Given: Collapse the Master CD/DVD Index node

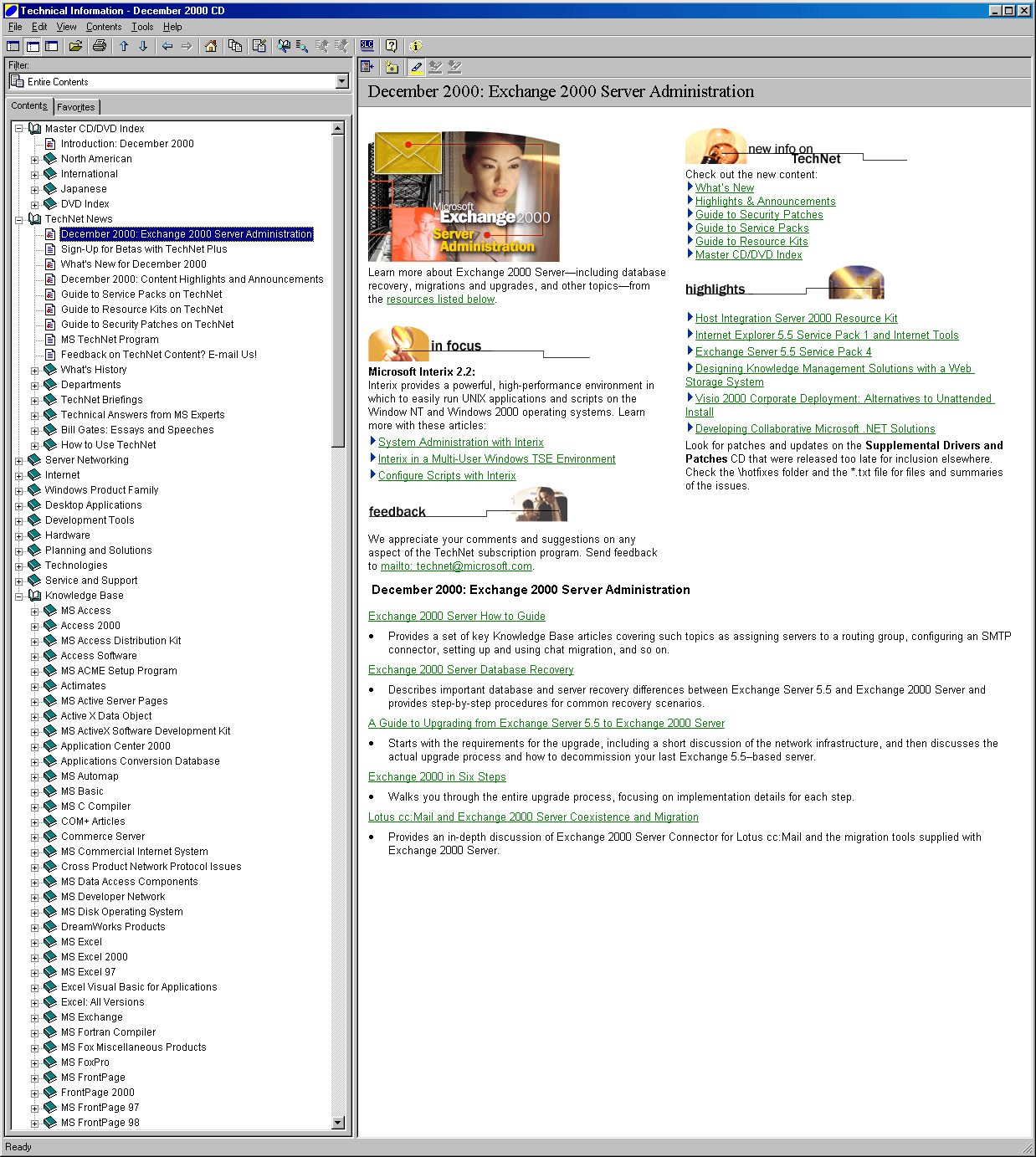Looking at the screenshot, I should [18, 129].
